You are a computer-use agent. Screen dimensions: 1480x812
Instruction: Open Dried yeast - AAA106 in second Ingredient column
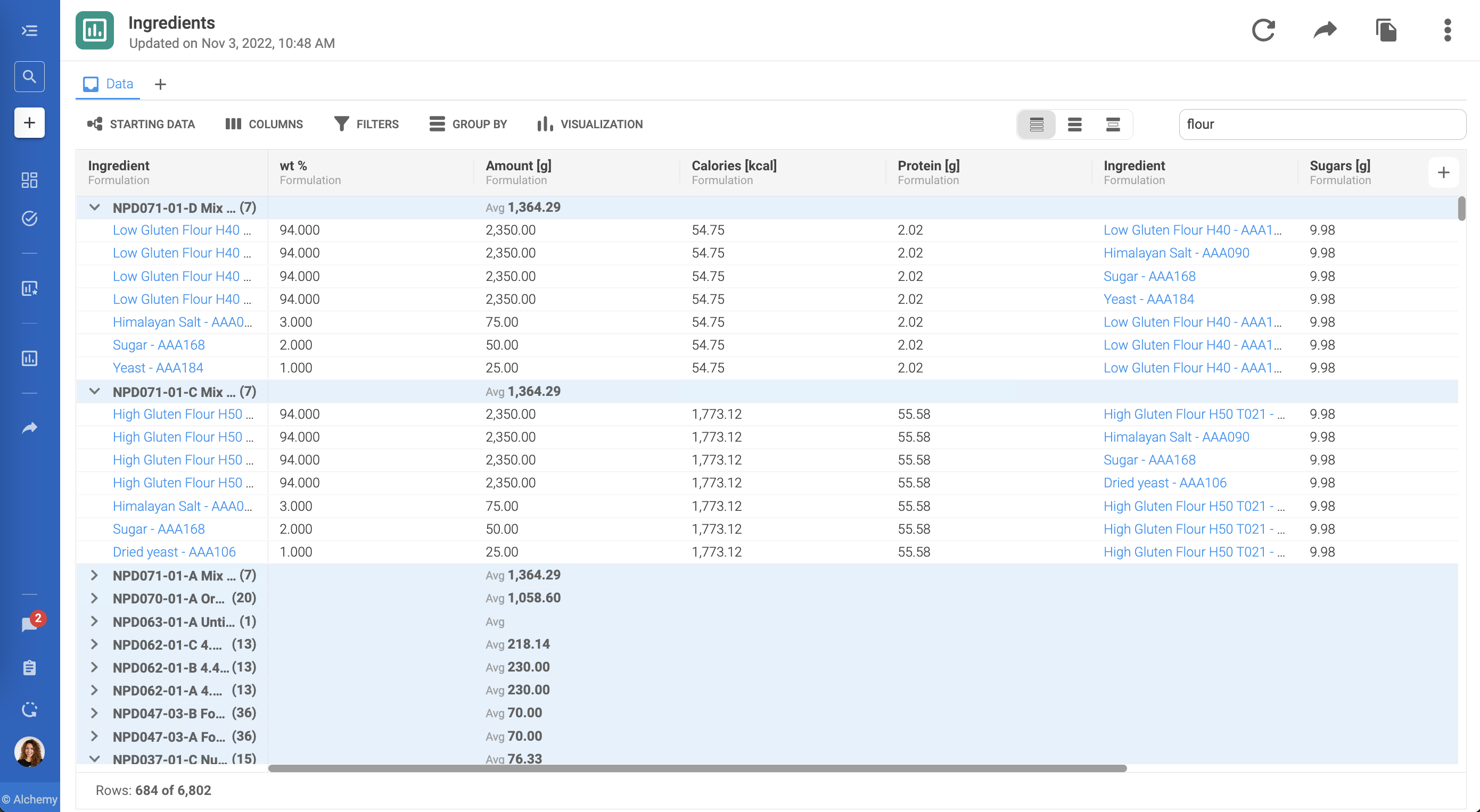[1165, 483]
